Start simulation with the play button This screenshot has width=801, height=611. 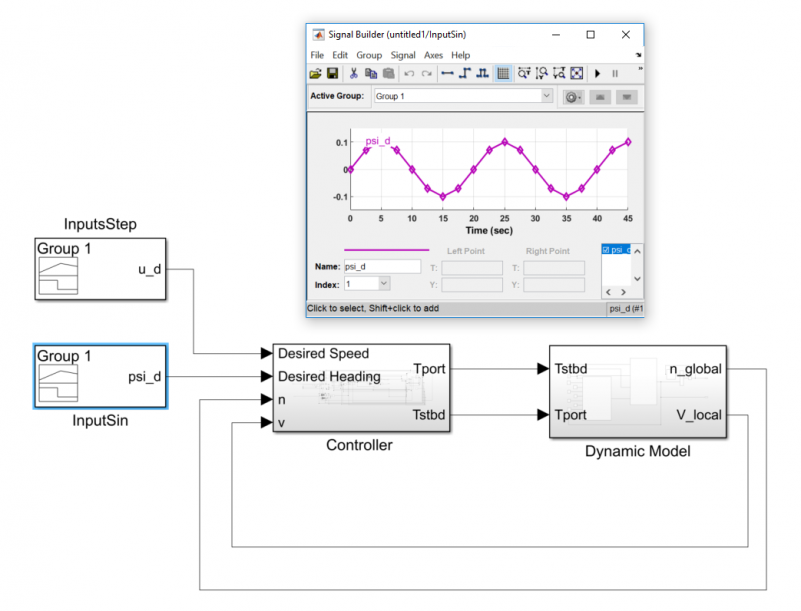[598, 73]
